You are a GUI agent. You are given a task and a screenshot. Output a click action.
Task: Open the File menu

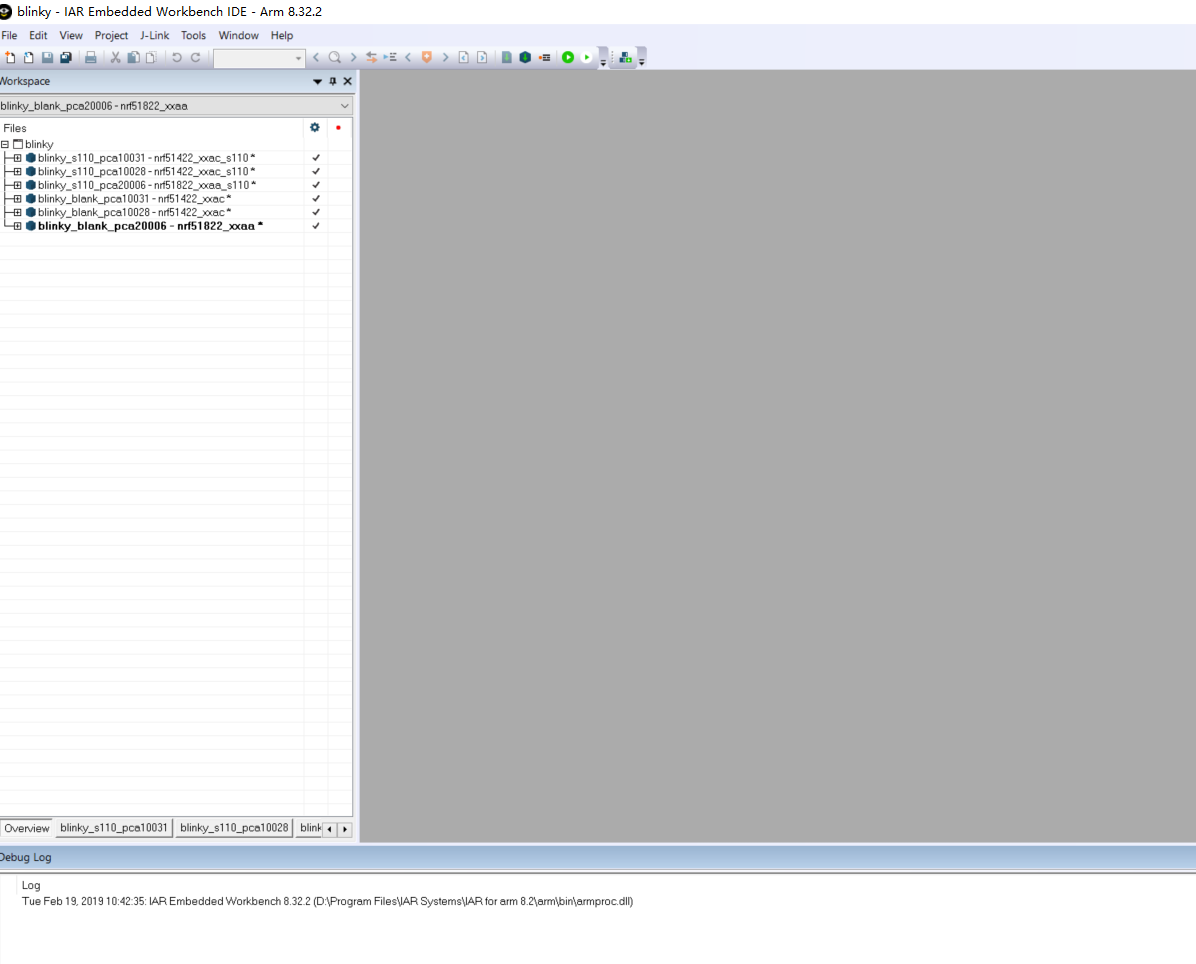click(x=9, y=35)
